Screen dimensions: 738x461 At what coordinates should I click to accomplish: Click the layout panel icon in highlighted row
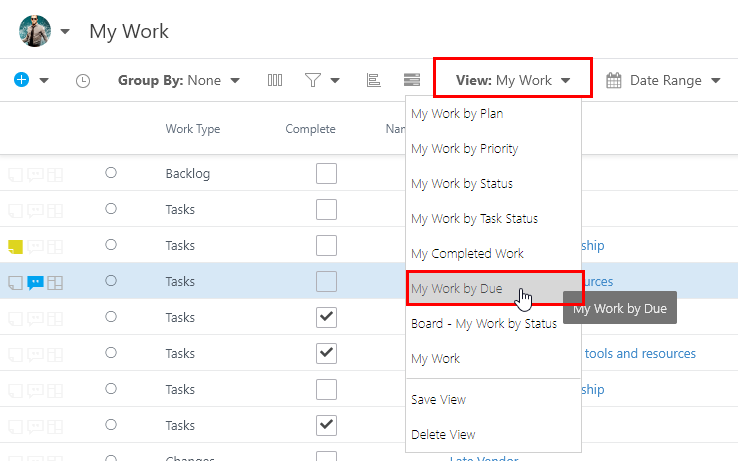(55, 283)
